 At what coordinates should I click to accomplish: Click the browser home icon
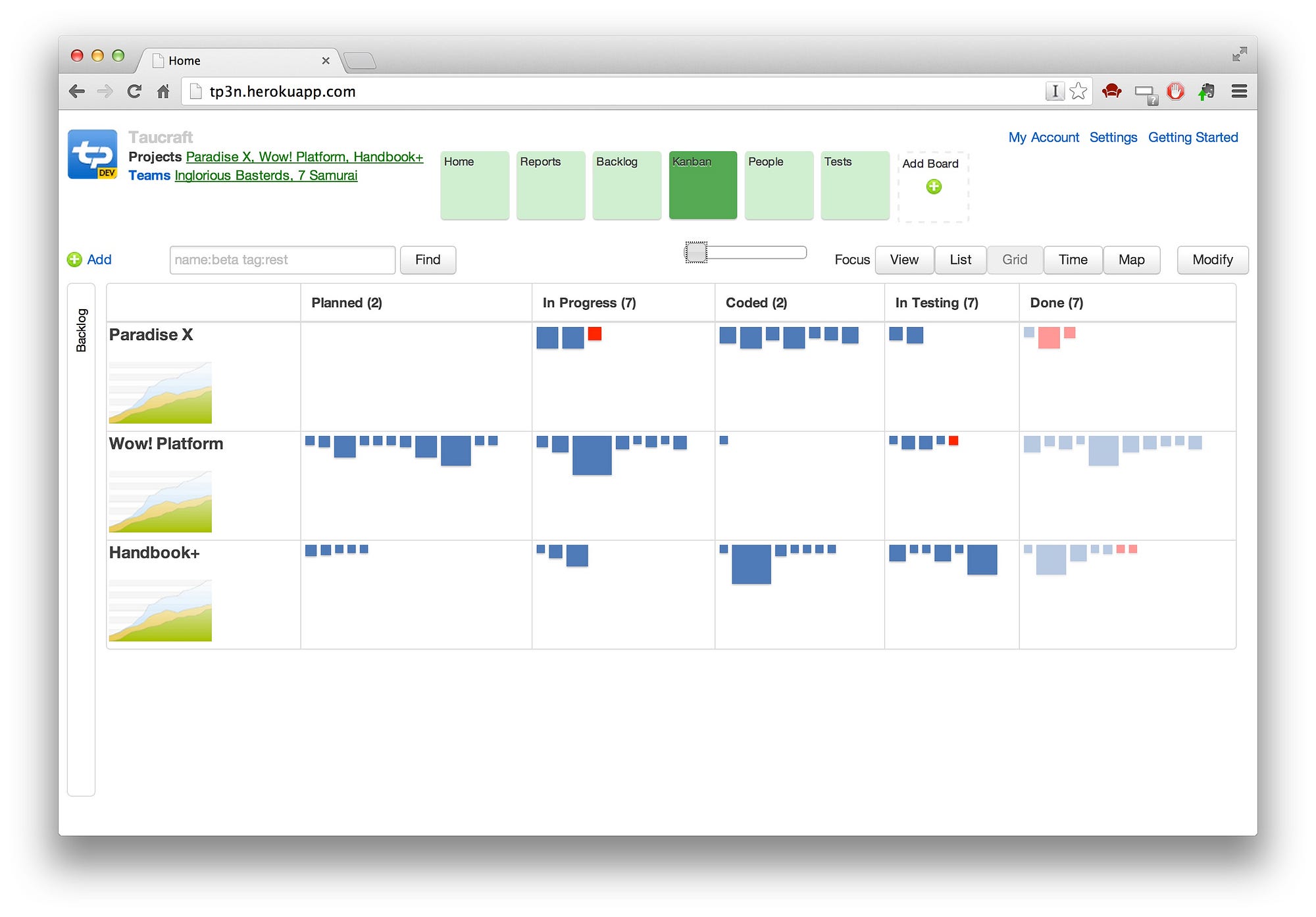163,91
